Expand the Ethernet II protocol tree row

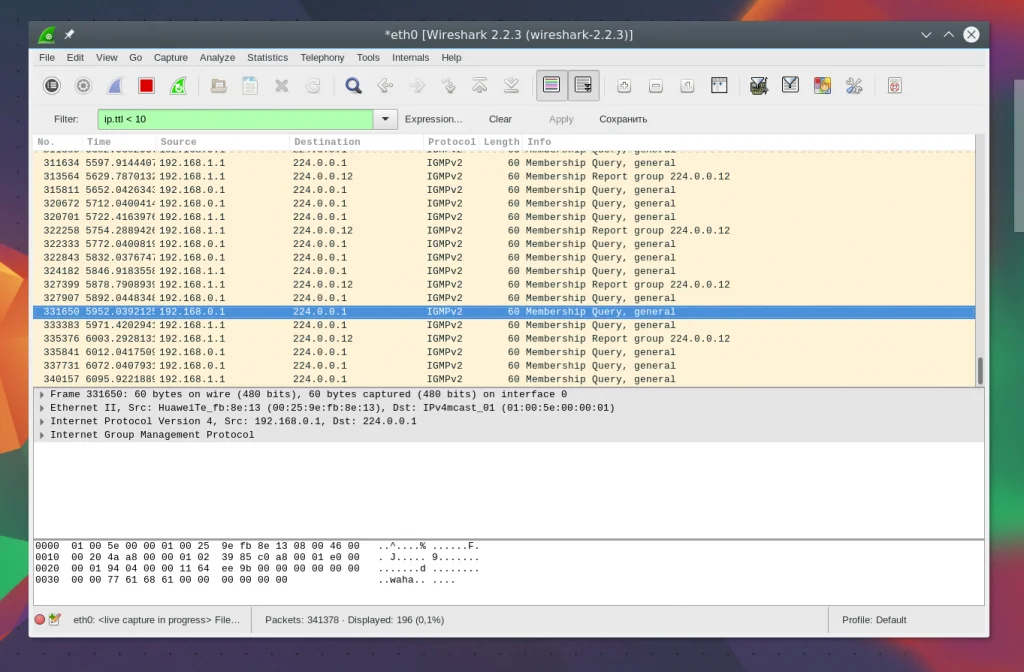point(41,408)
